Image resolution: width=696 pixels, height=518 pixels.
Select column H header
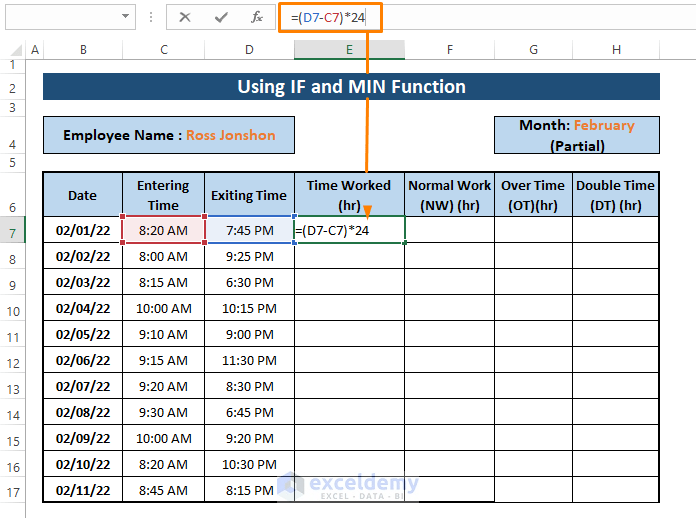click(616, 50)
